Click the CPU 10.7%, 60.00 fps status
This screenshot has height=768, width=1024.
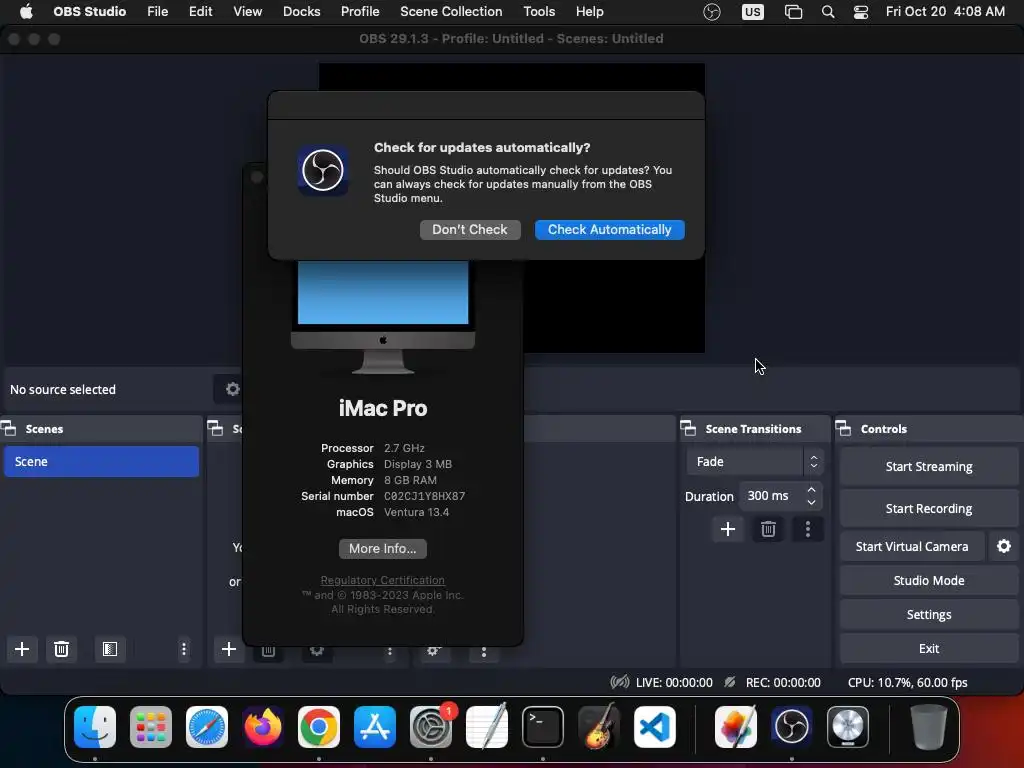pyautogui.click(x=907, y=682)
